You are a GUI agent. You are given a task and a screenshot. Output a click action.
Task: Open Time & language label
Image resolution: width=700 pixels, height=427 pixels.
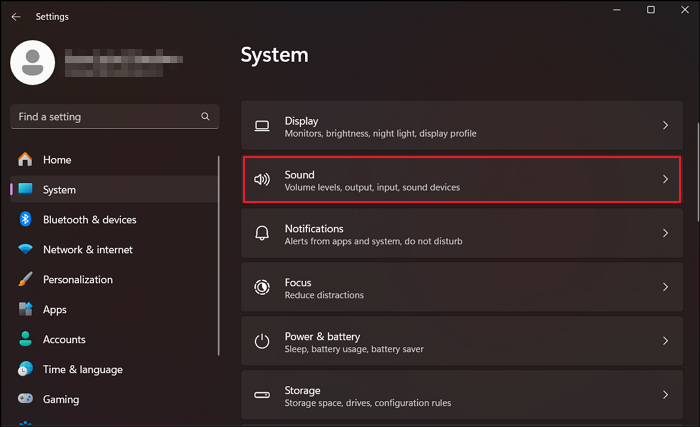(x=83, y=370)
